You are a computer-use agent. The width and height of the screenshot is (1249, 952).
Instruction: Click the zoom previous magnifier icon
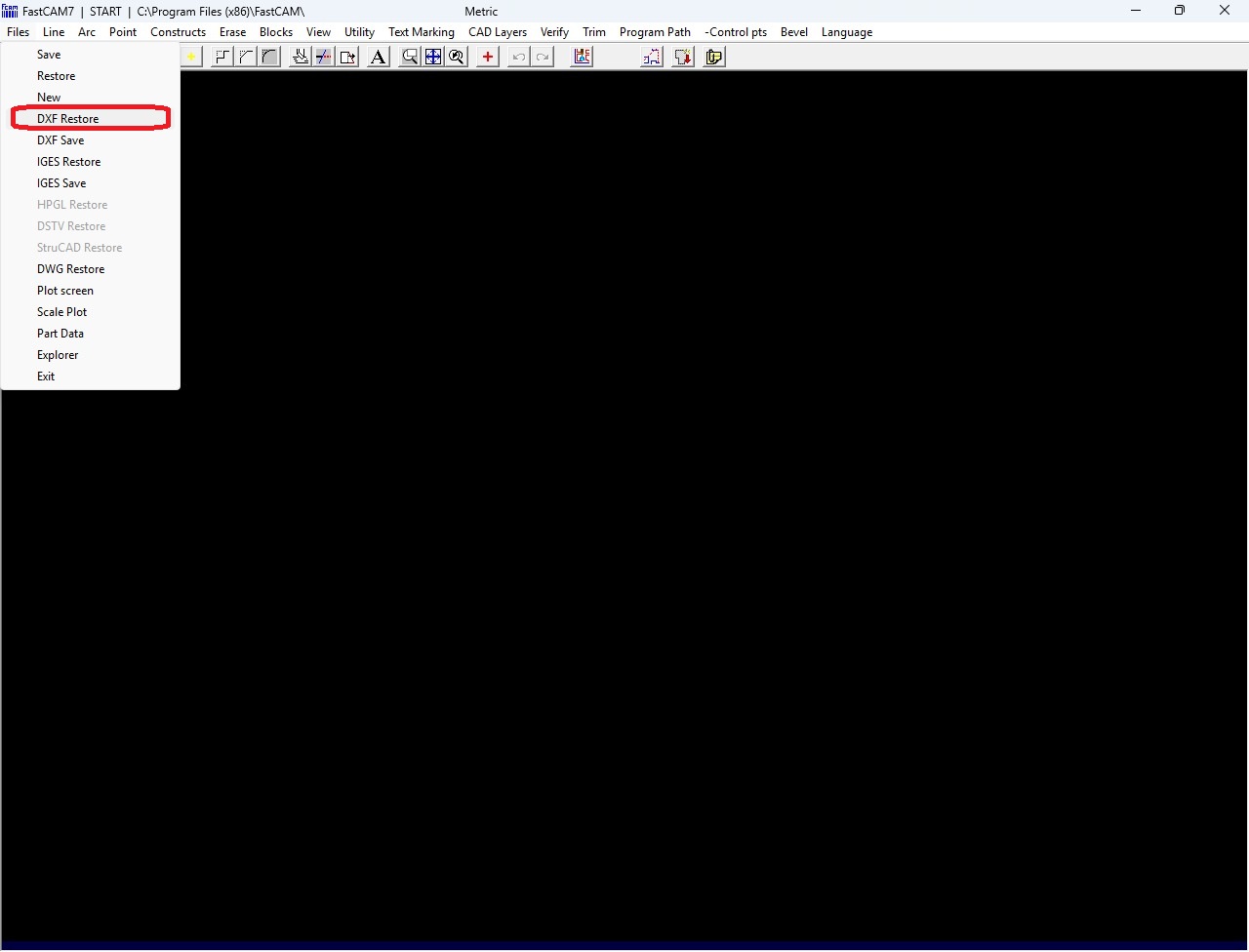tap(457, 57)
